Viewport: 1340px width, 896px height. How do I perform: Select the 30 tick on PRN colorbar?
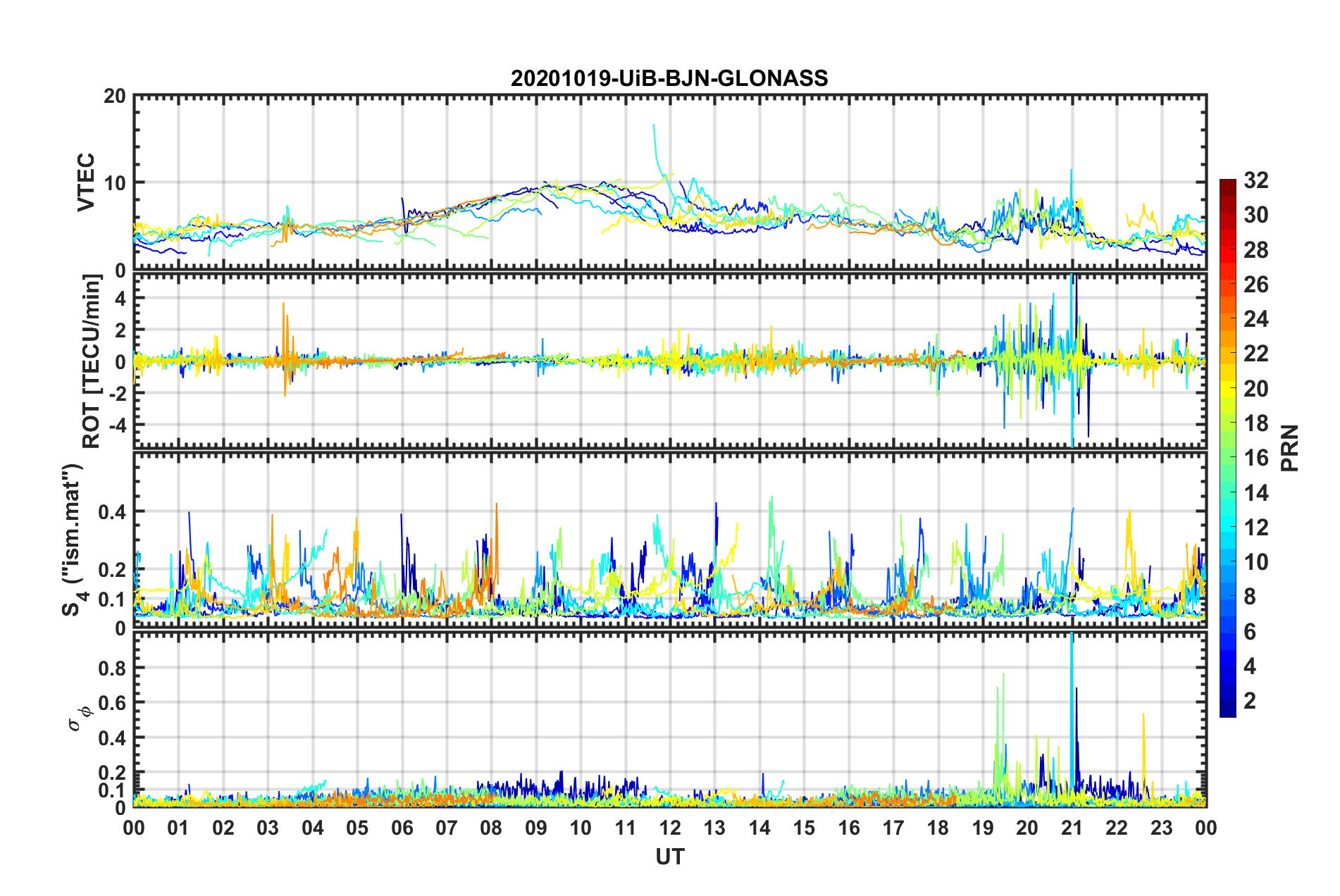1256,215
